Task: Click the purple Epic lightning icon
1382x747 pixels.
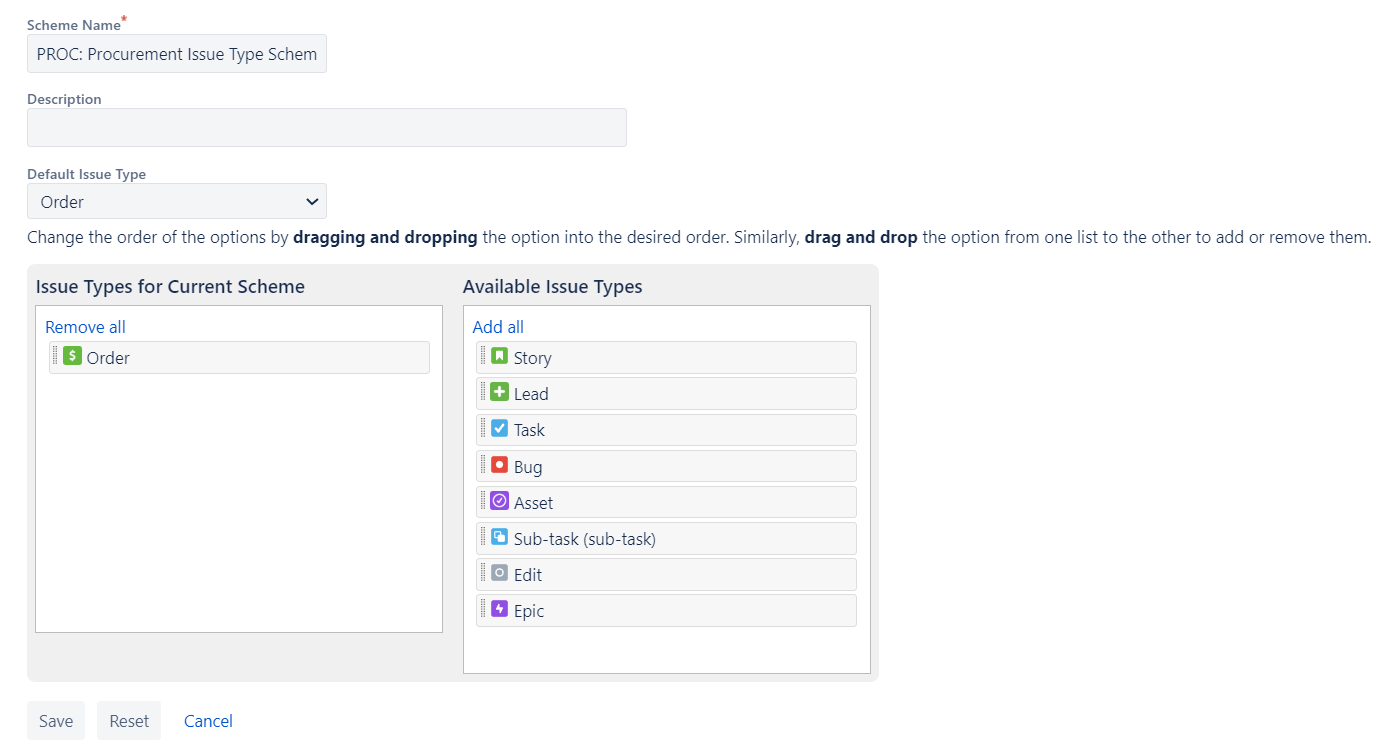Action: tap(499, 608)
